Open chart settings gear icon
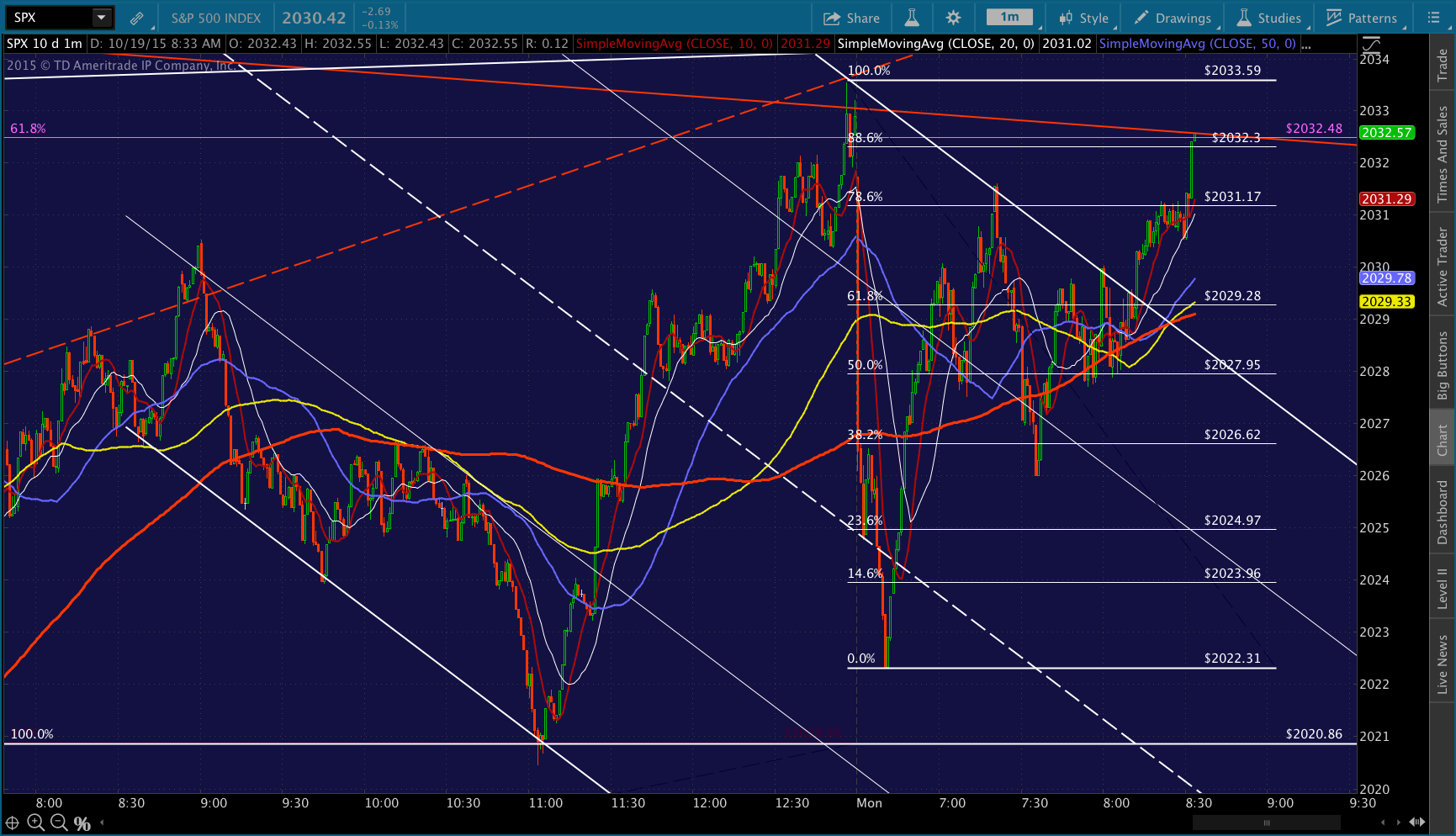Image resolution: width=1456 pixels, height=836 pixels. coord(953,18)
